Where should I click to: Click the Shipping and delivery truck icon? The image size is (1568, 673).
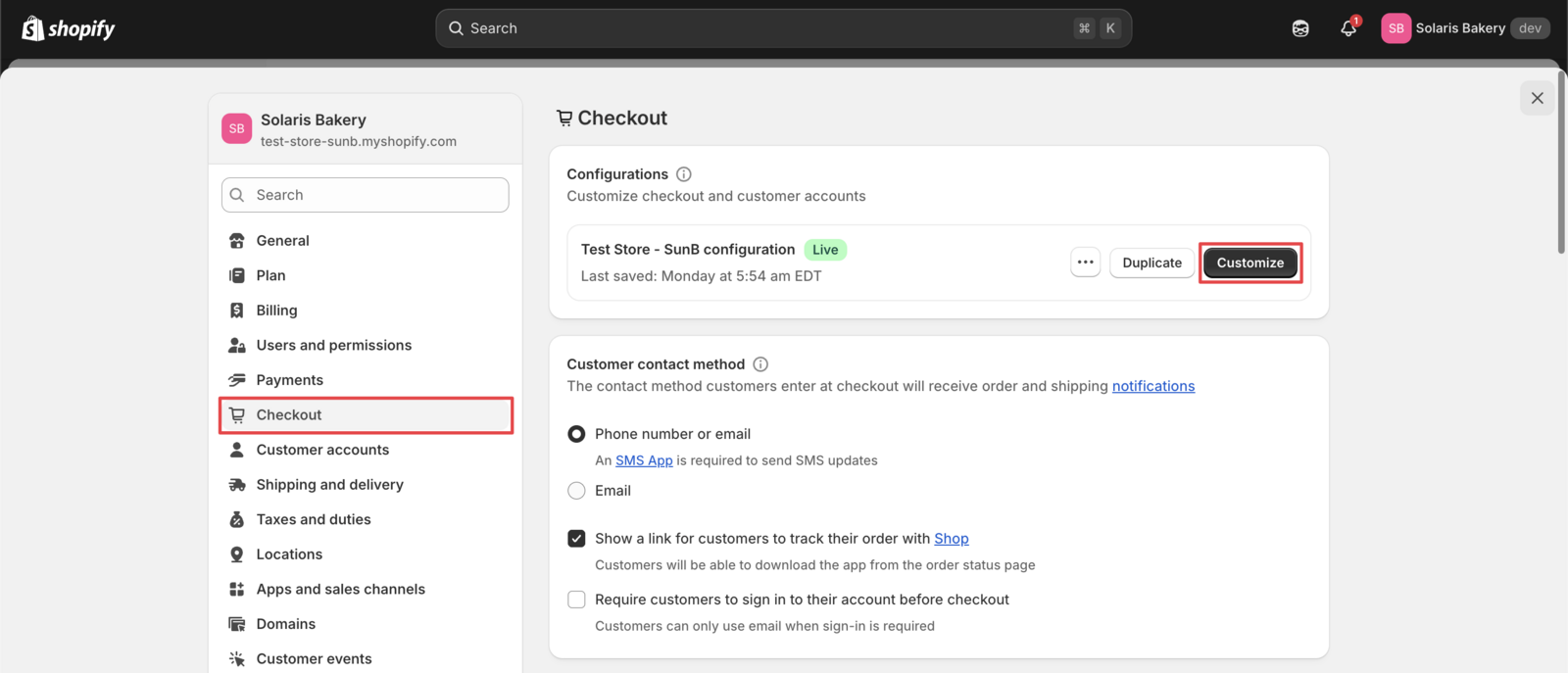click(236, 485)
